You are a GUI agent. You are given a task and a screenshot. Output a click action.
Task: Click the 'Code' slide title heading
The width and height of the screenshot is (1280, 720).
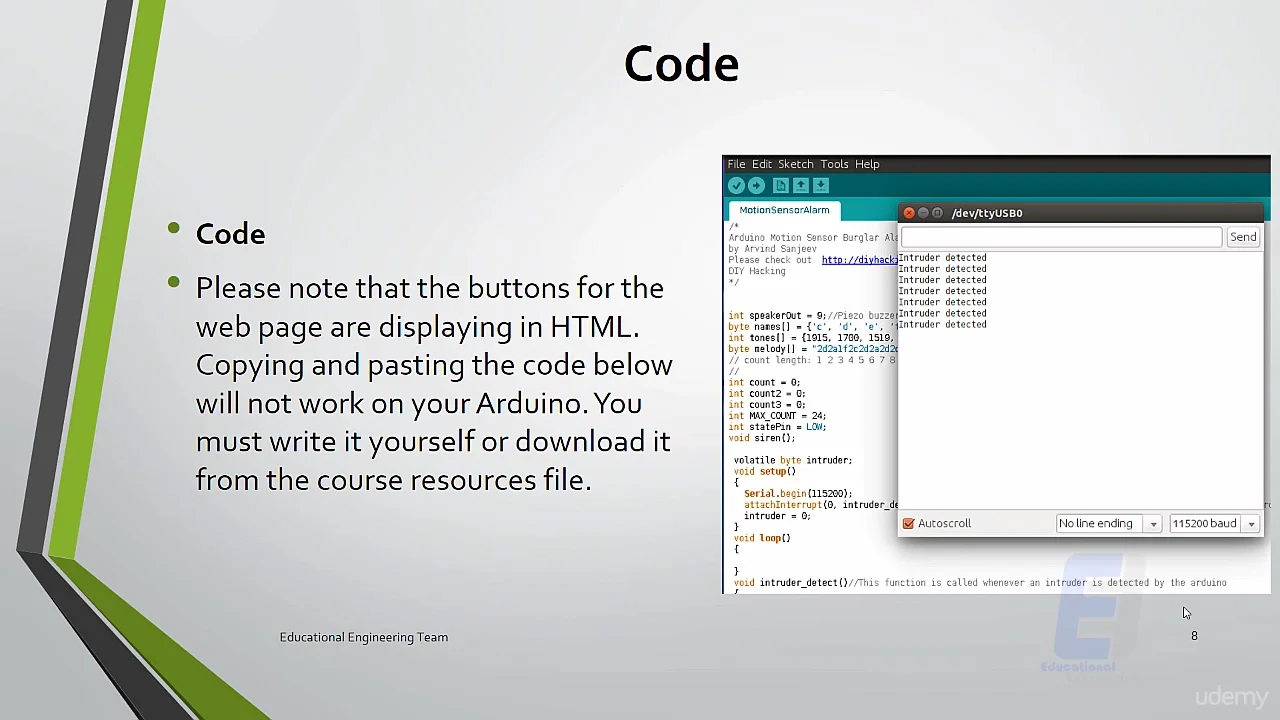(x=681, y=64)
